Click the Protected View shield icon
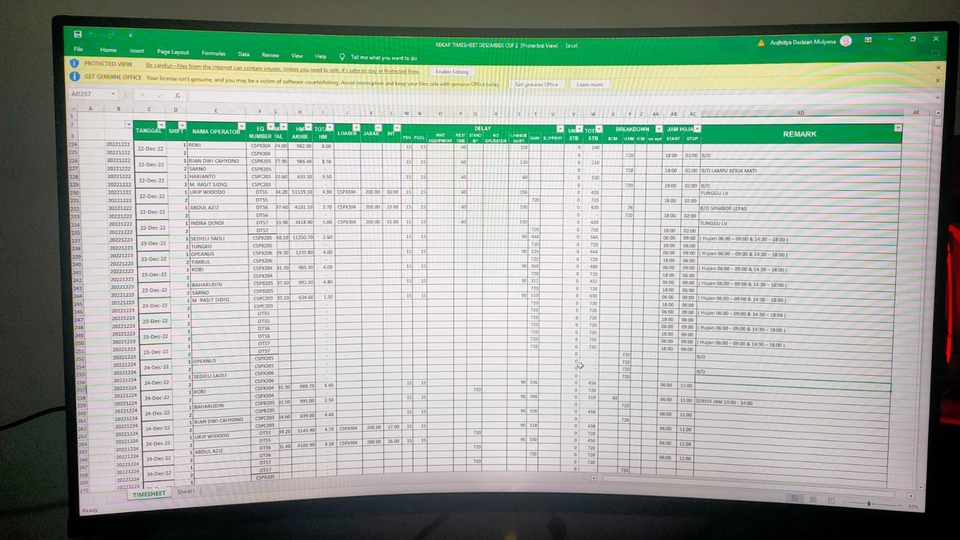 tap(74, 63)
